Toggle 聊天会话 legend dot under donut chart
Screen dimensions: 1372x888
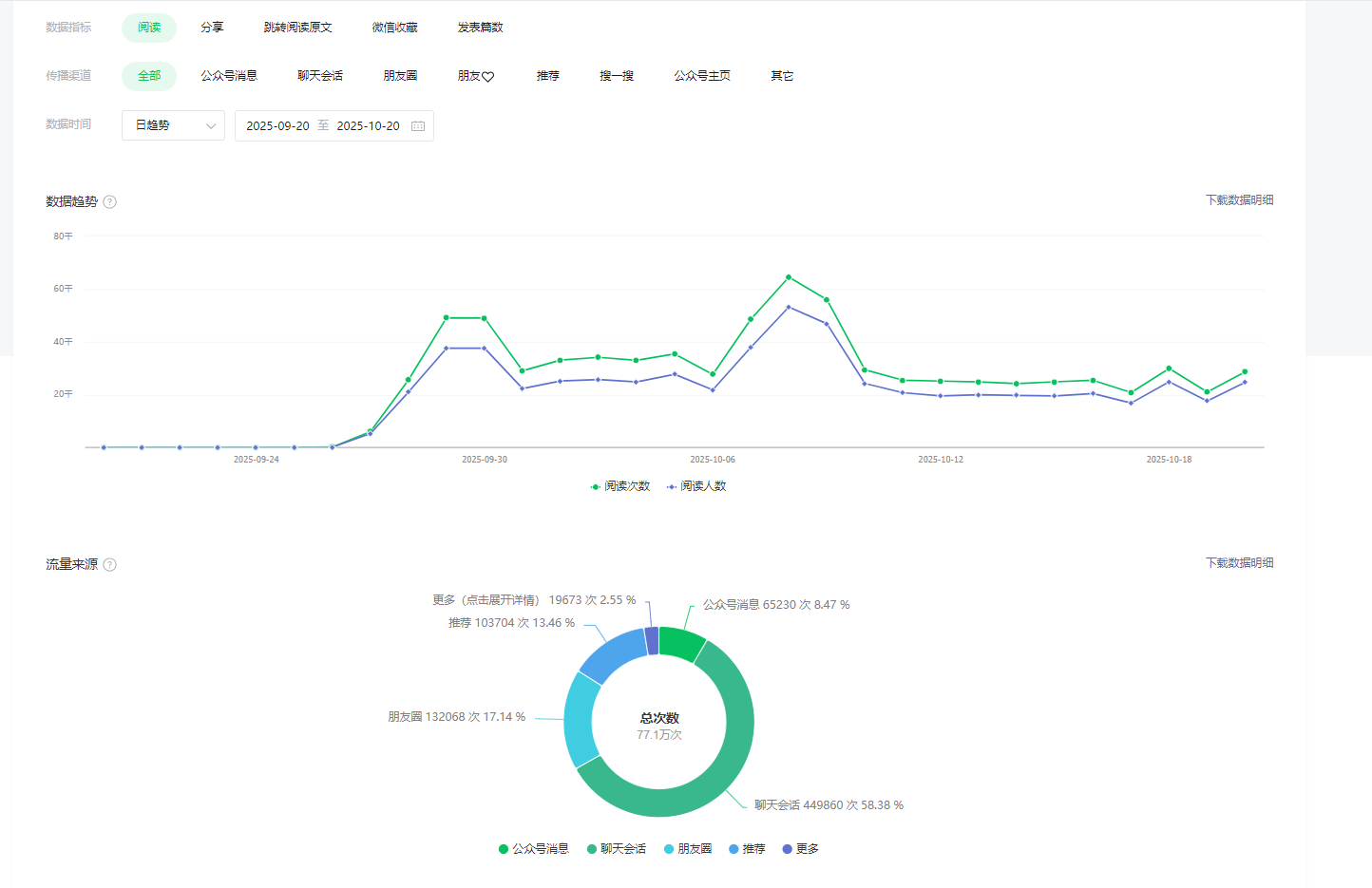591,849
